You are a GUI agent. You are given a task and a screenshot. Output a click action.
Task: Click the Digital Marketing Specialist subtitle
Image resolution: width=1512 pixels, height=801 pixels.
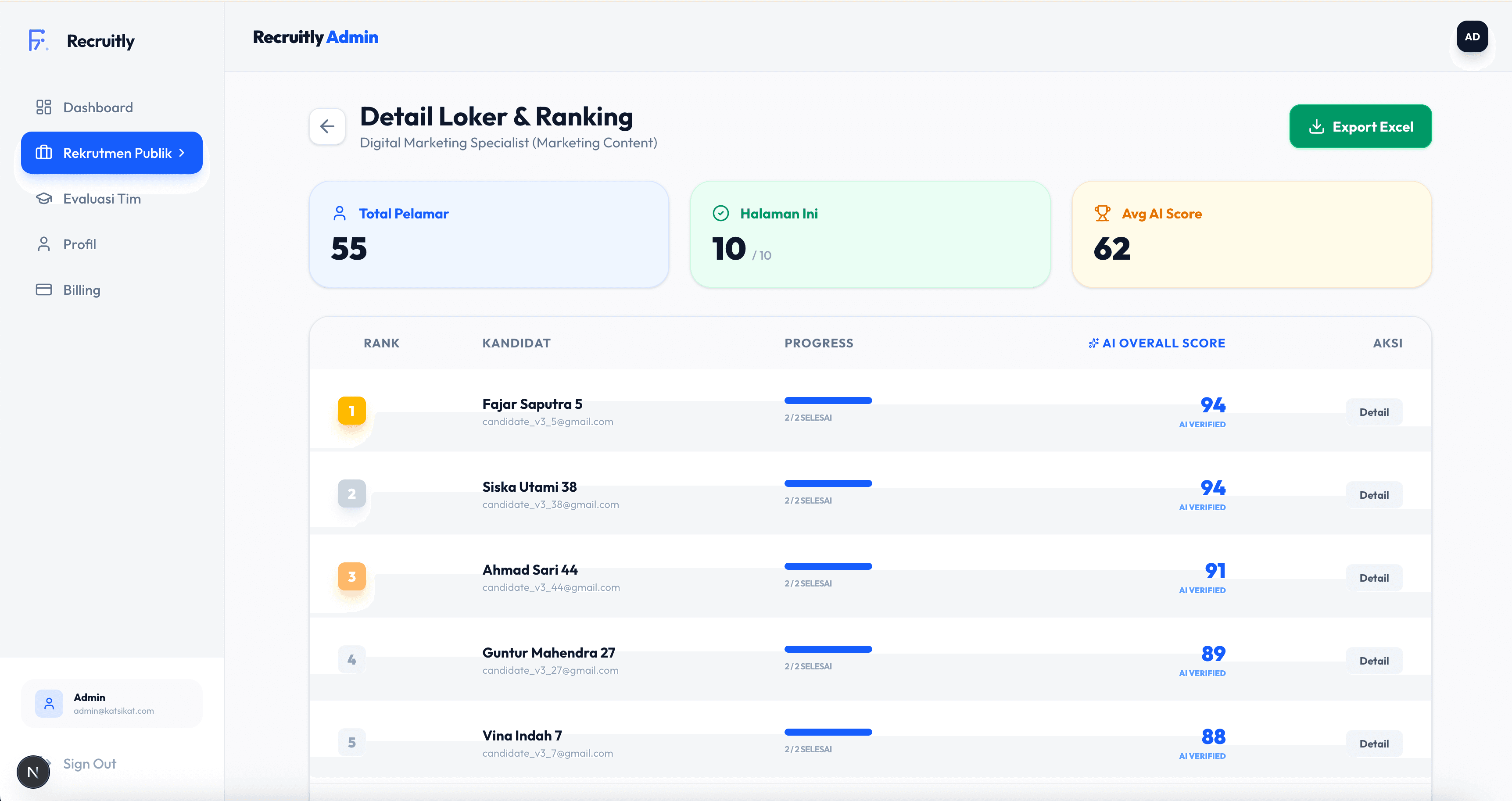click(508, 143)
